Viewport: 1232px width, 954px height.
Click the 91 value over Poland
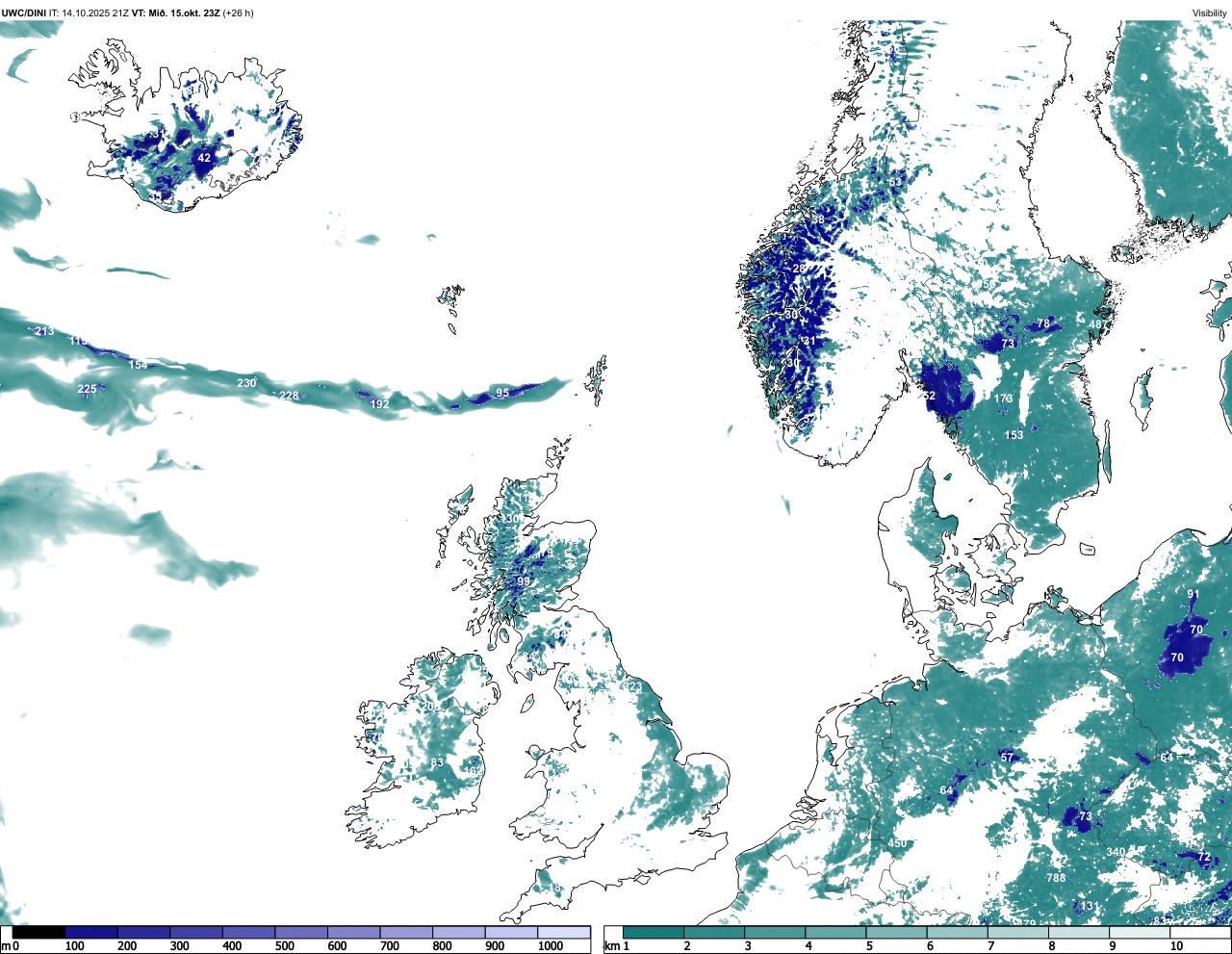(x=1193, y=594)
